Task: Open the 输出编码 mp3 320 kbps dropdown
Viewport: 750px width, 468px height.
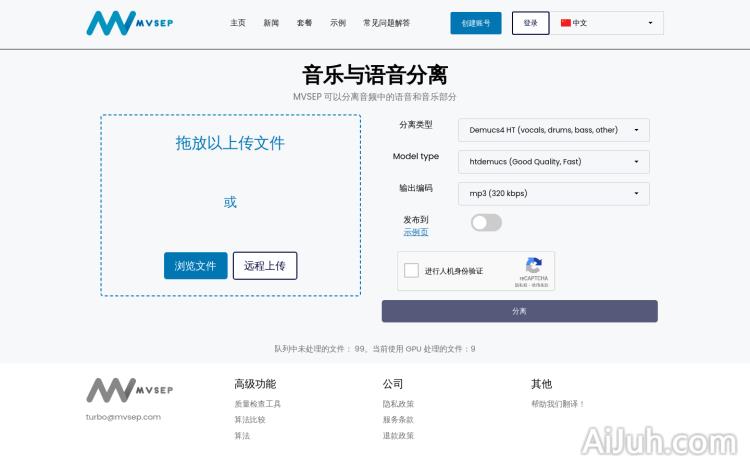Action: point(553,194)
